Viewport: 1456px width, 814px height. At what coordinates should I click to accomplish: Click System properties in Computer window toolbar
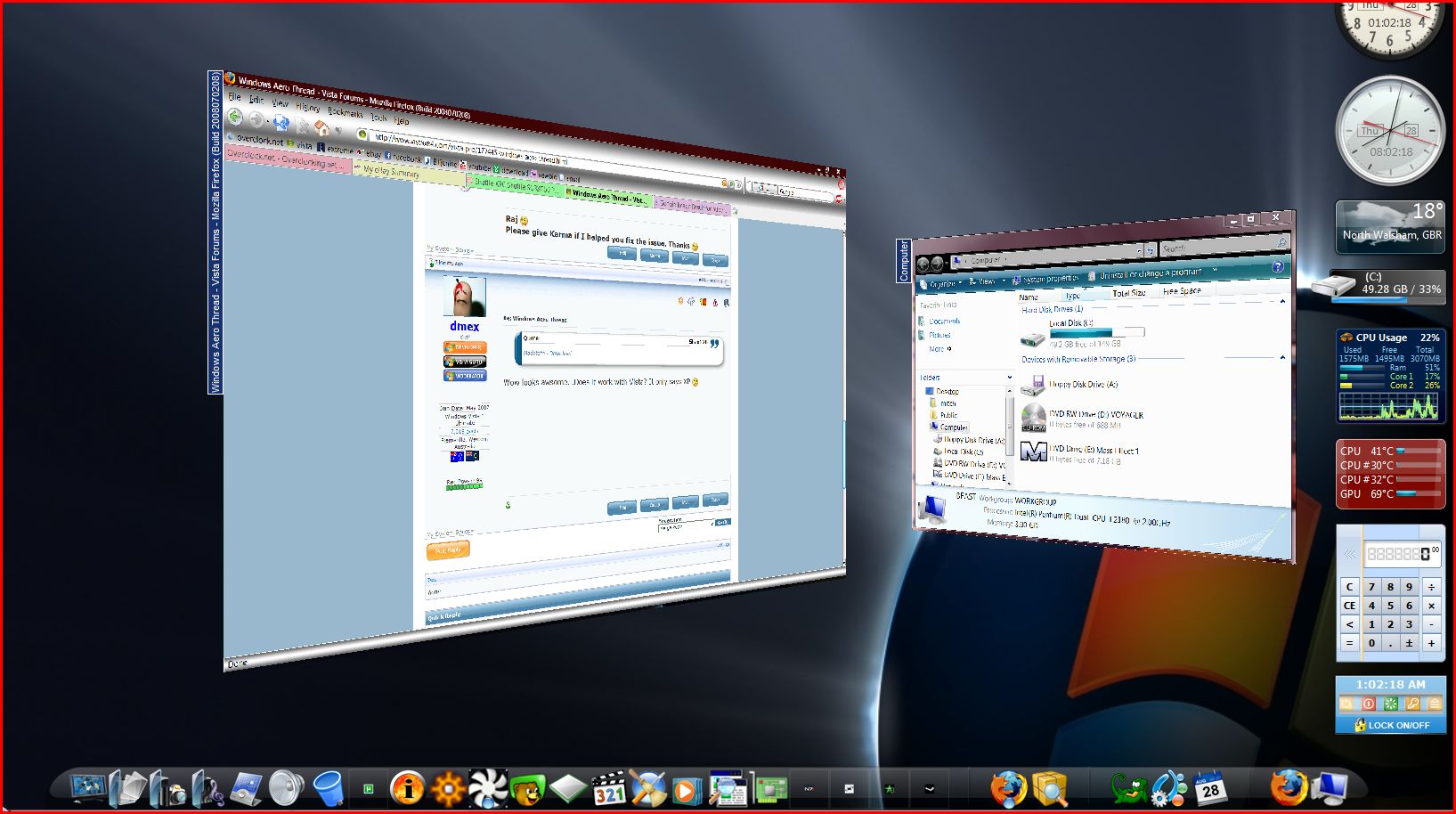pos(1045,279)
